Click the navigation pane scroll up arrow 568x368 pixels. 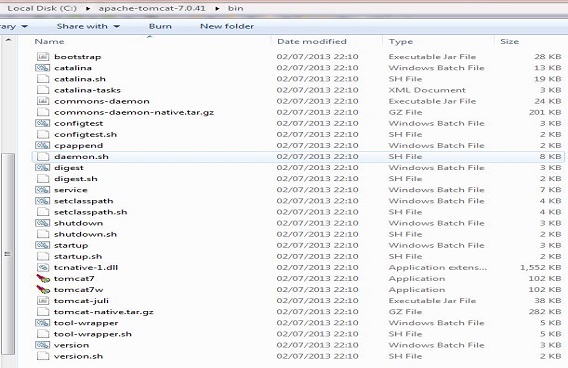pyautogui.click(x=8, y=40)
